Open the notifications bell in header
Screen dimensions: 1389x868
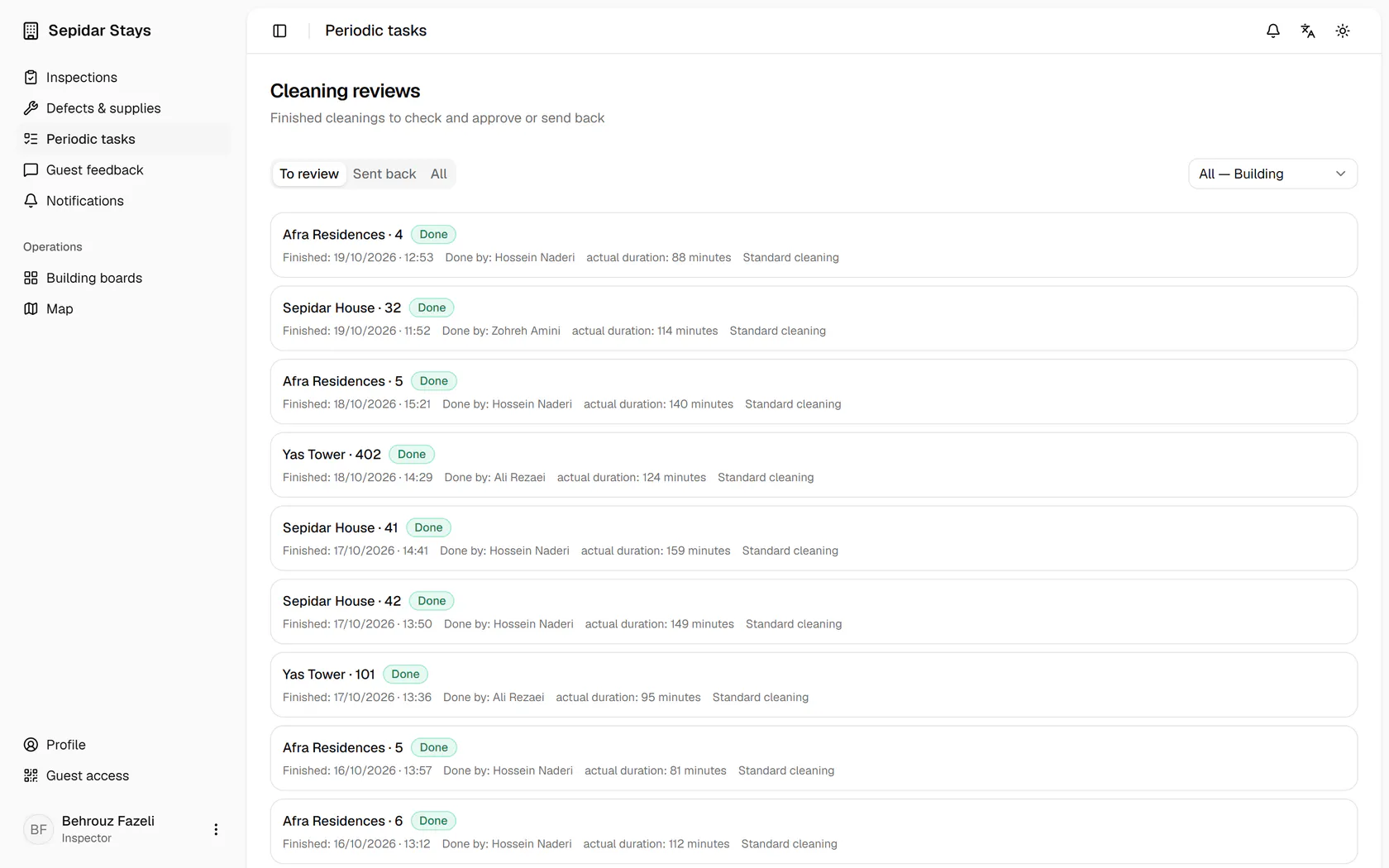[1273, 31]
